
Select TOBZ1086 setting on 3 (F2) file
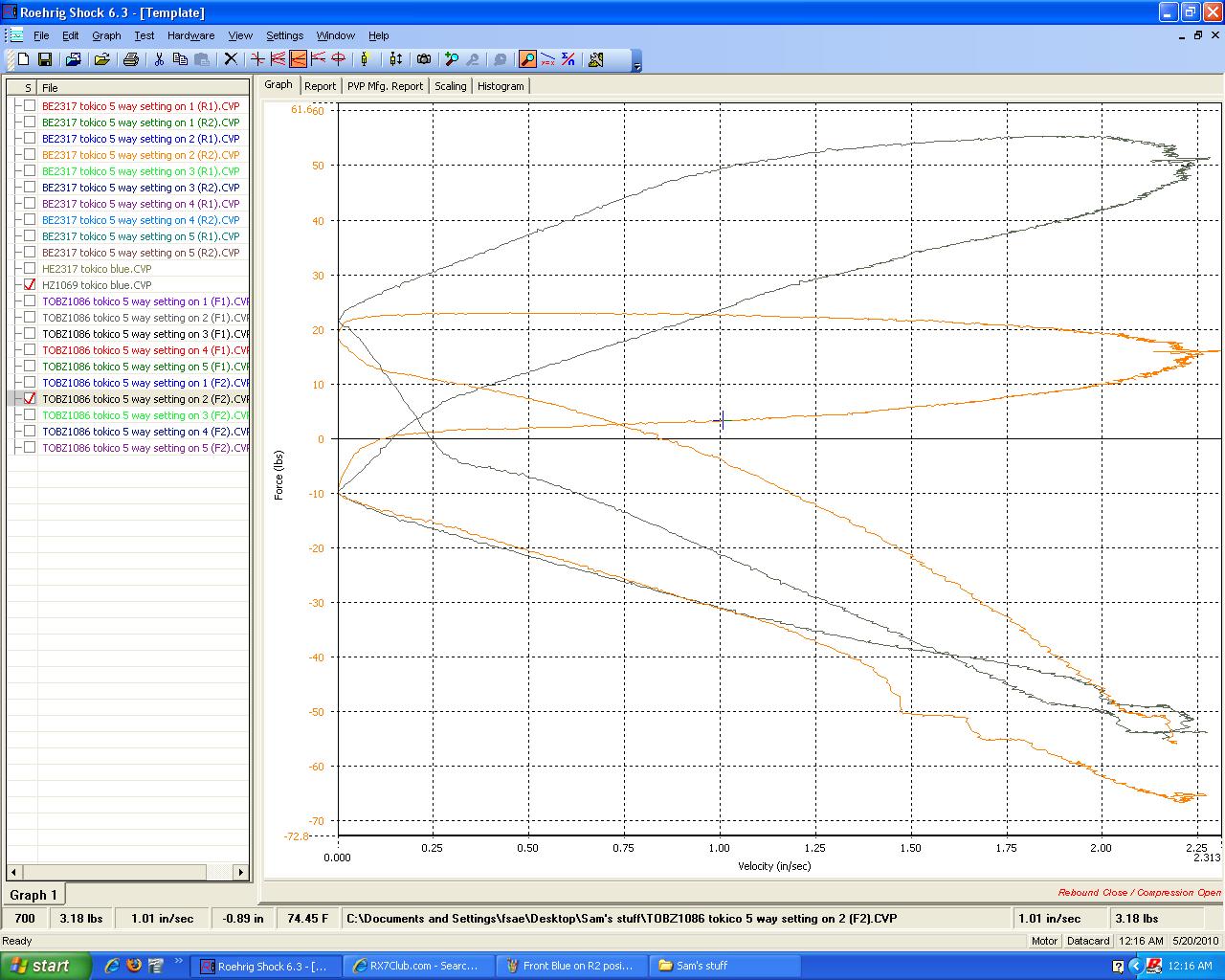(x=144, y=415)
